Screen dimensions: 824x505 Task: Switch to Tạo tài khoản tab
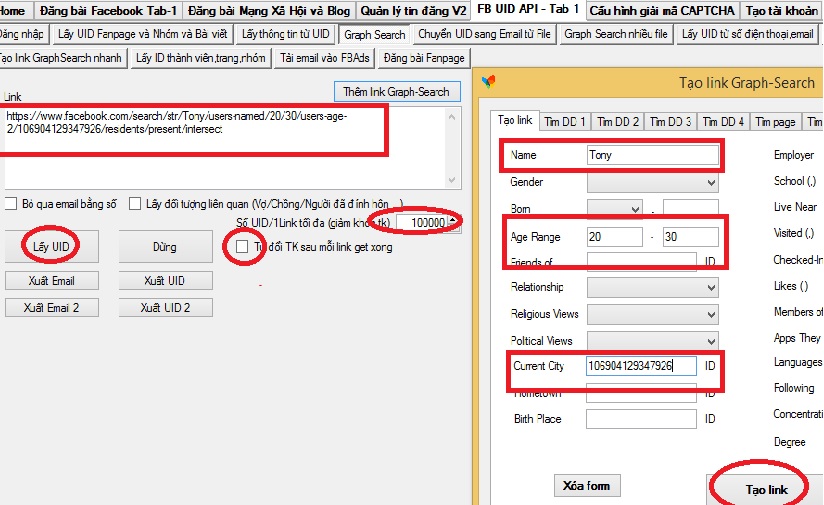click(781, 11)
